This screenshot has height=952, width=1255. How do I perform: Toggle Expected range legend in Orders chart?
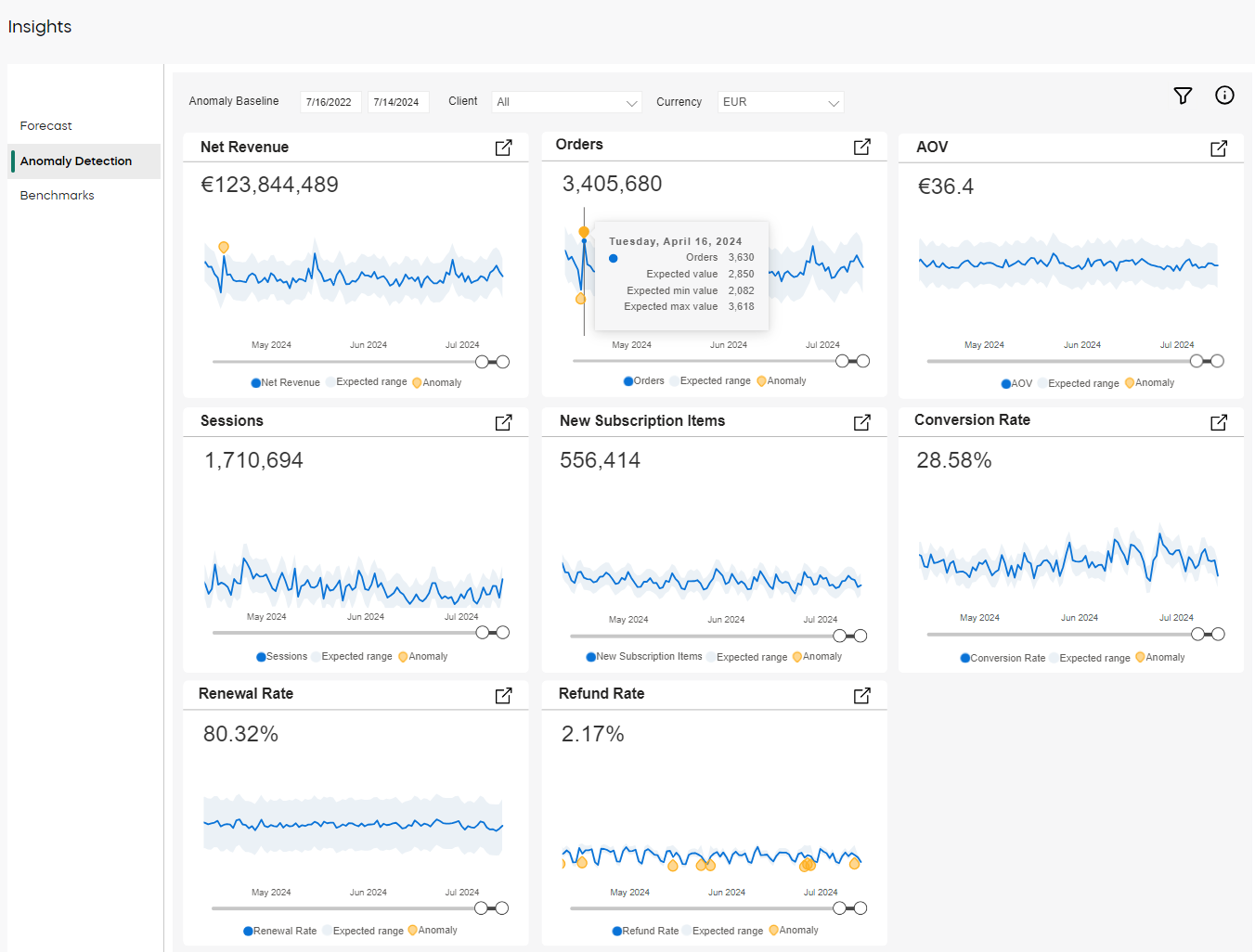tap(710, 380)
